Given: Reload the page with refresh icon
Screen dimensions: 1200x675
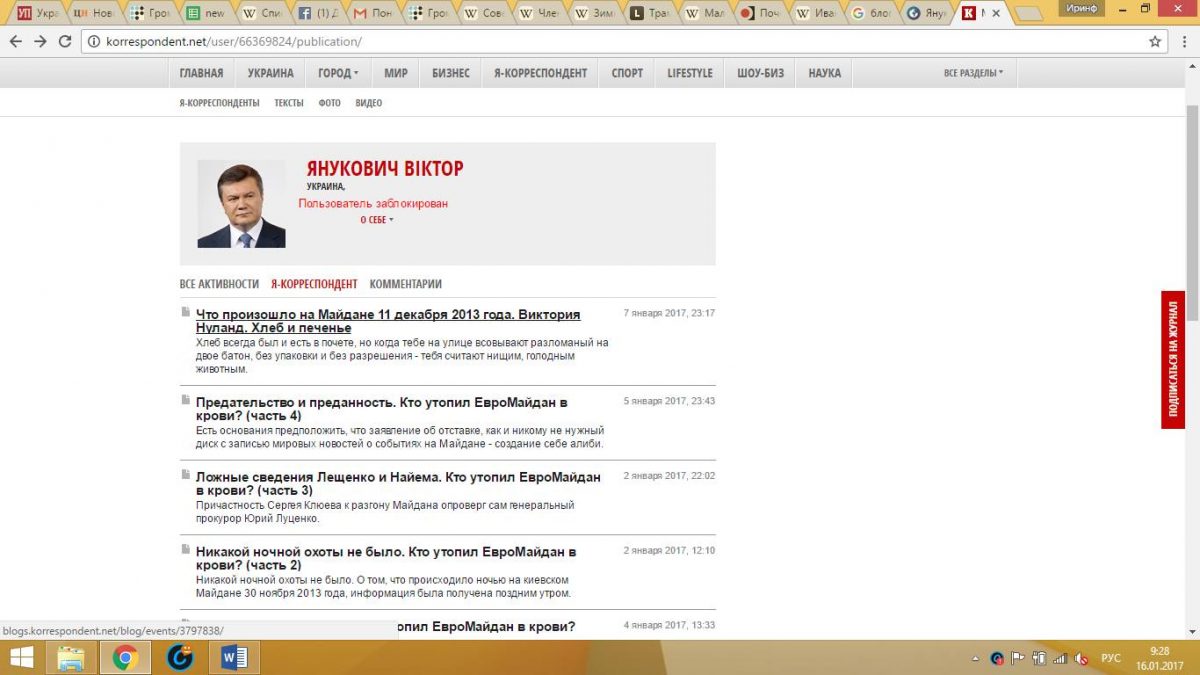Looking at the screenshot, I should coord(65,42).
